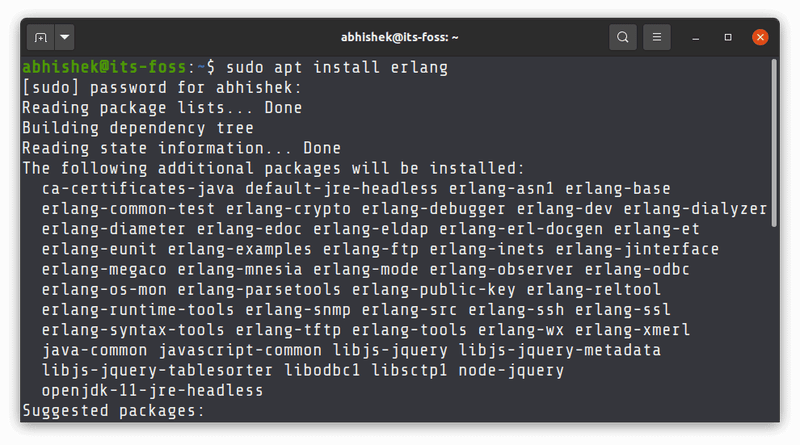Click the terminal vertical scrollbar
This screenshot has height=445, width=800.
pyautogui.click(x=774, y=200)
